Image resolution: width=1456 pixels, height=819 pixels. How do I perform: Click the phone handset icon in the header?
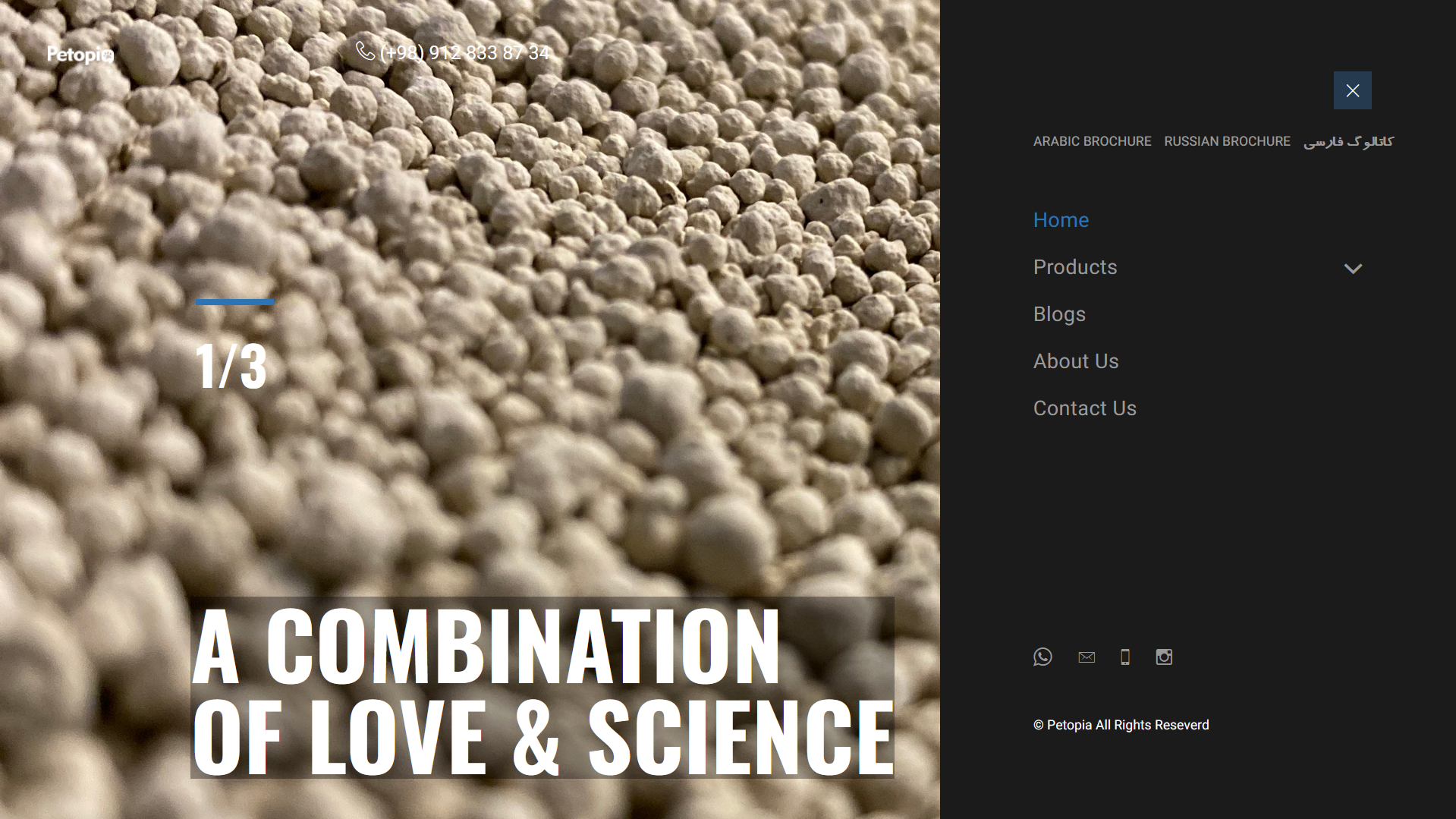[x=365, y=51]
